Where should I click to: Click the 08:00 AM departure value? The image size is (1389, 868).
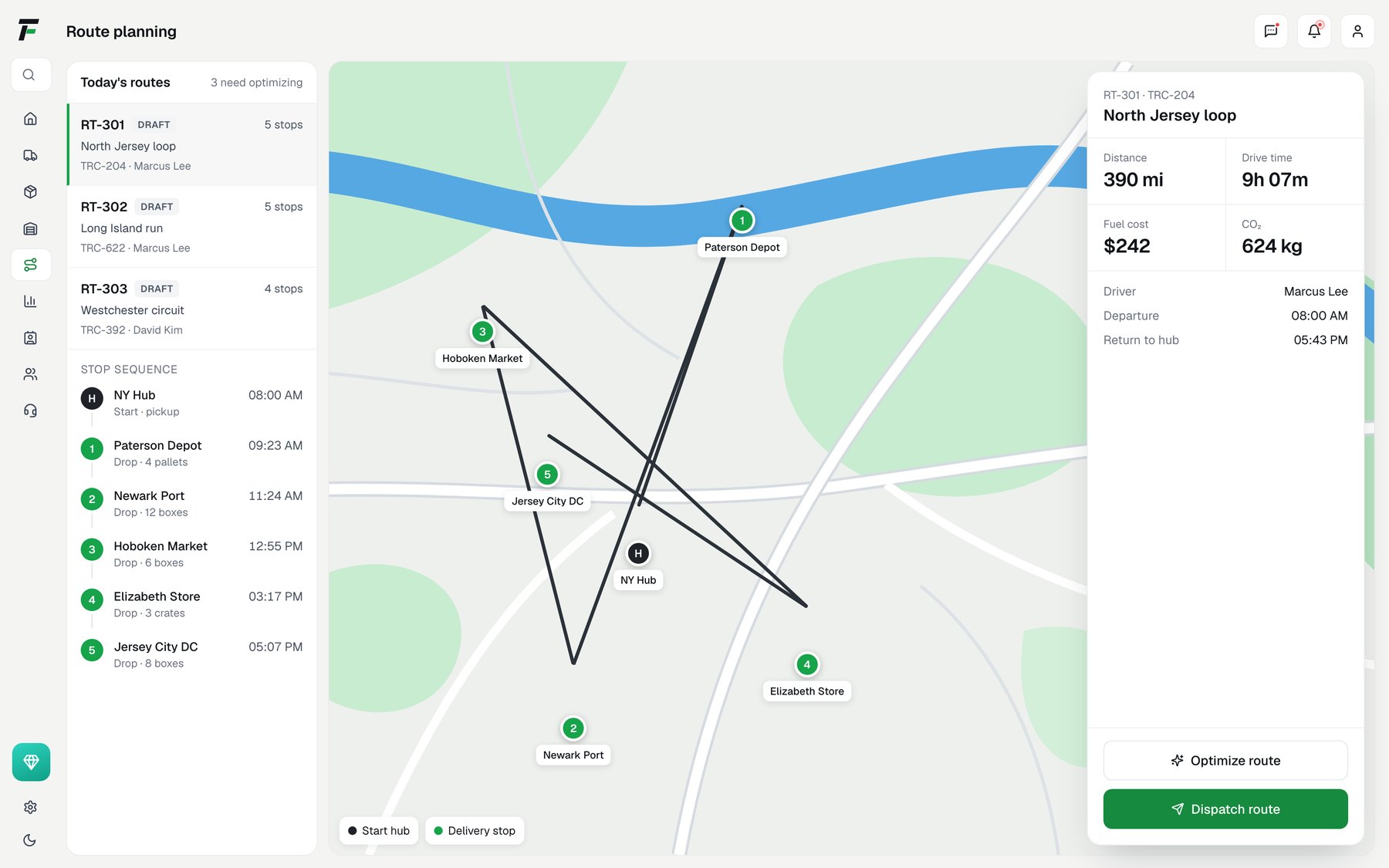[1320, 316]
